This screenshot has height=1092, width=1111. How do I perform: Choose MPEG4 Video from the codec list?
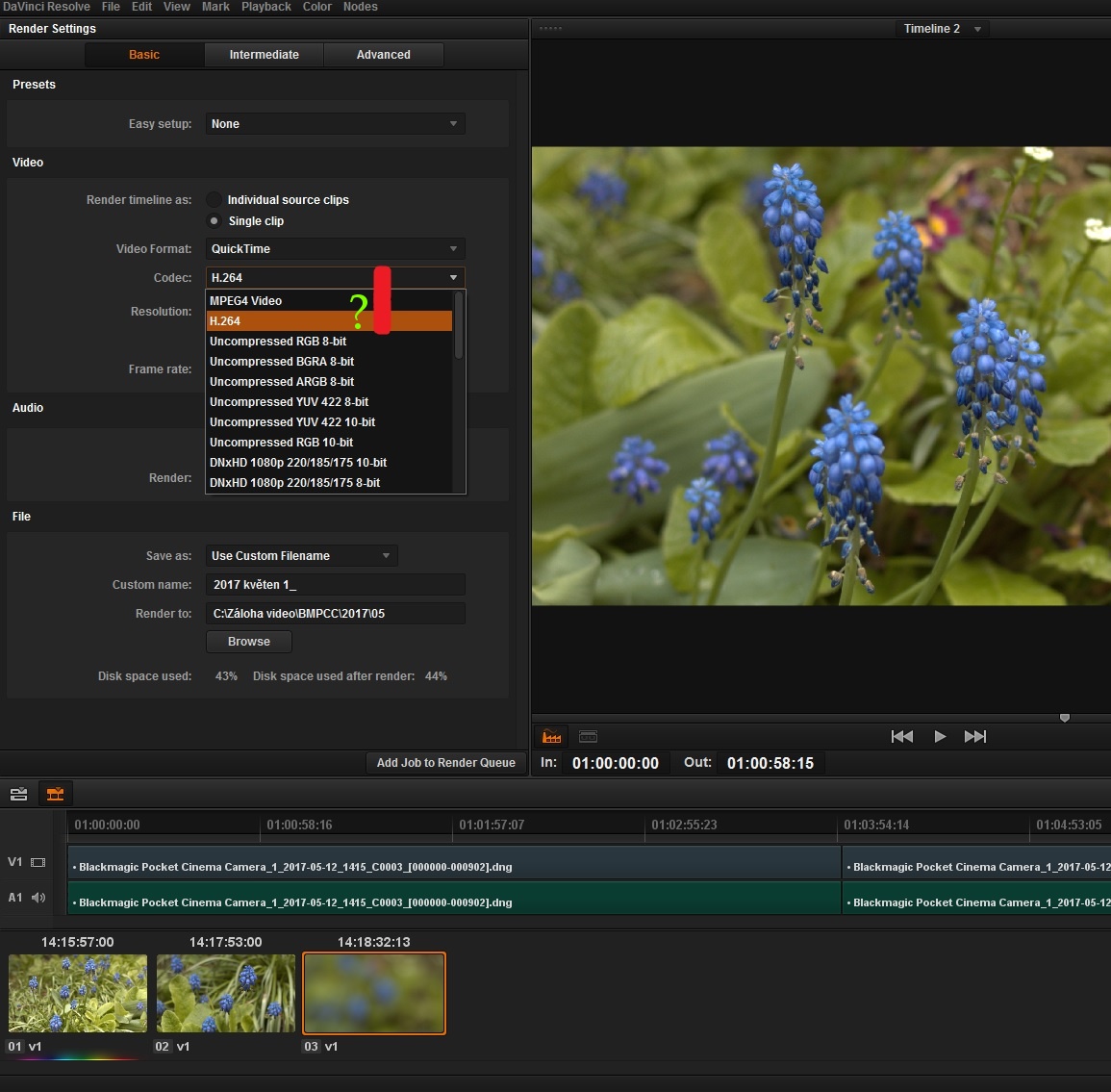tap(246, 301)
